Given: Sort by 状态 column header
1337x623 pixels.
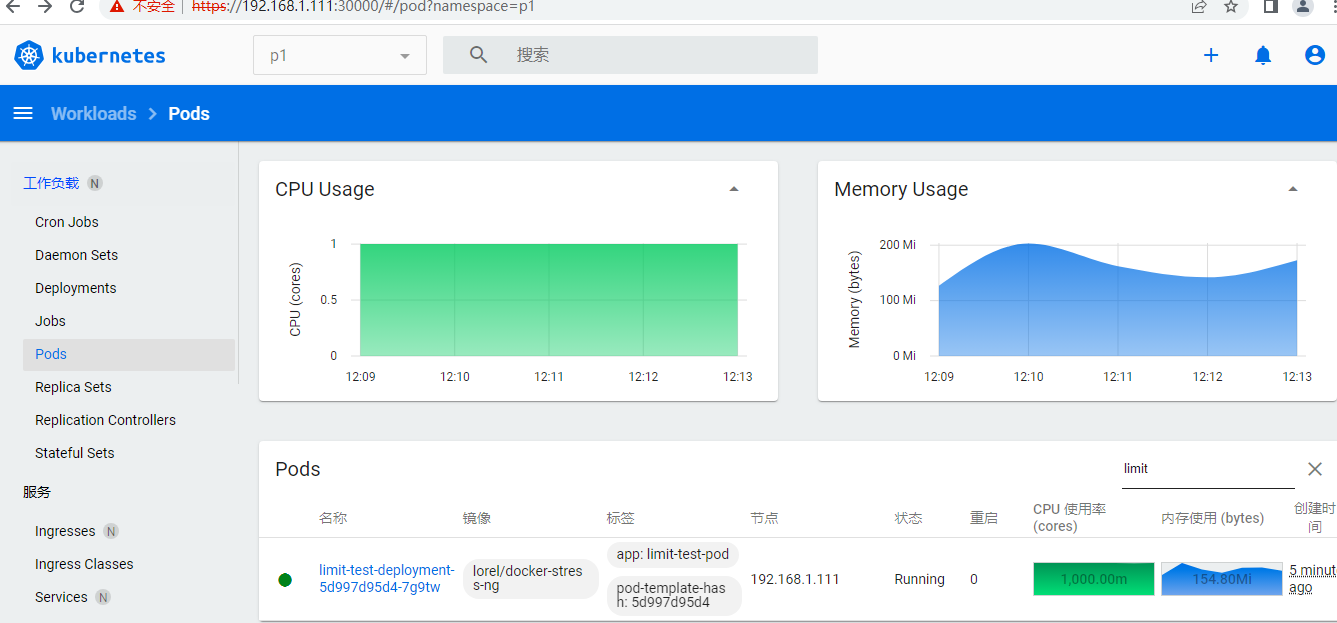Looking at the screenshot, I should pos(909,518).
